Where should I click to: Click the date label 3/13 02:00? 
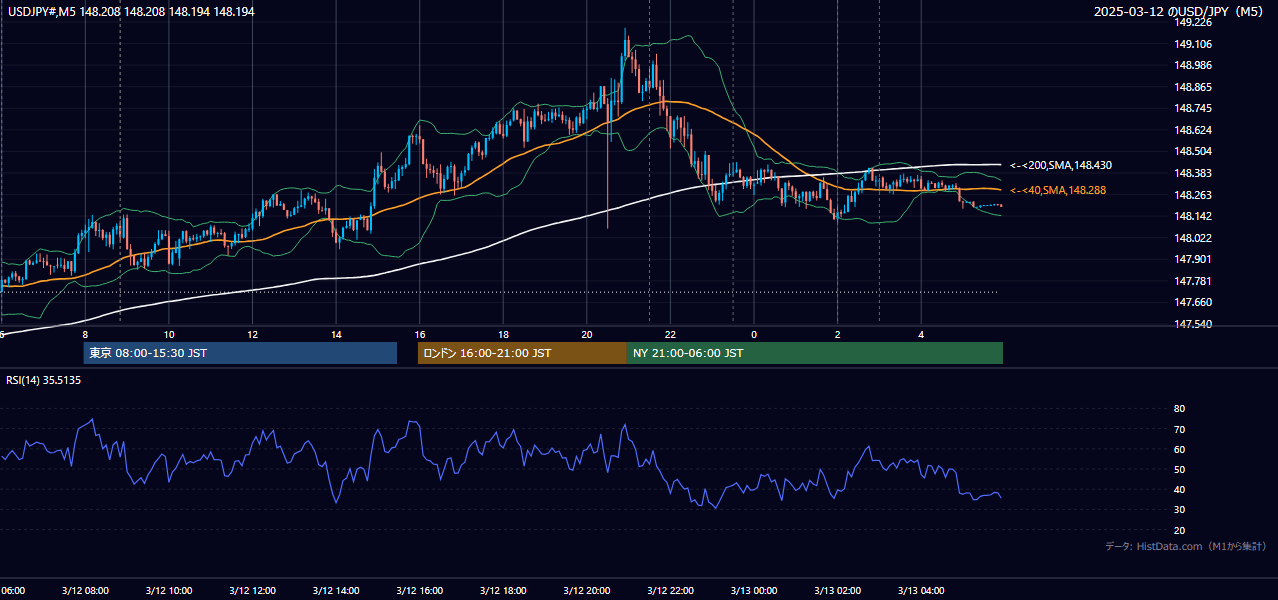click(x=837, y=591)
